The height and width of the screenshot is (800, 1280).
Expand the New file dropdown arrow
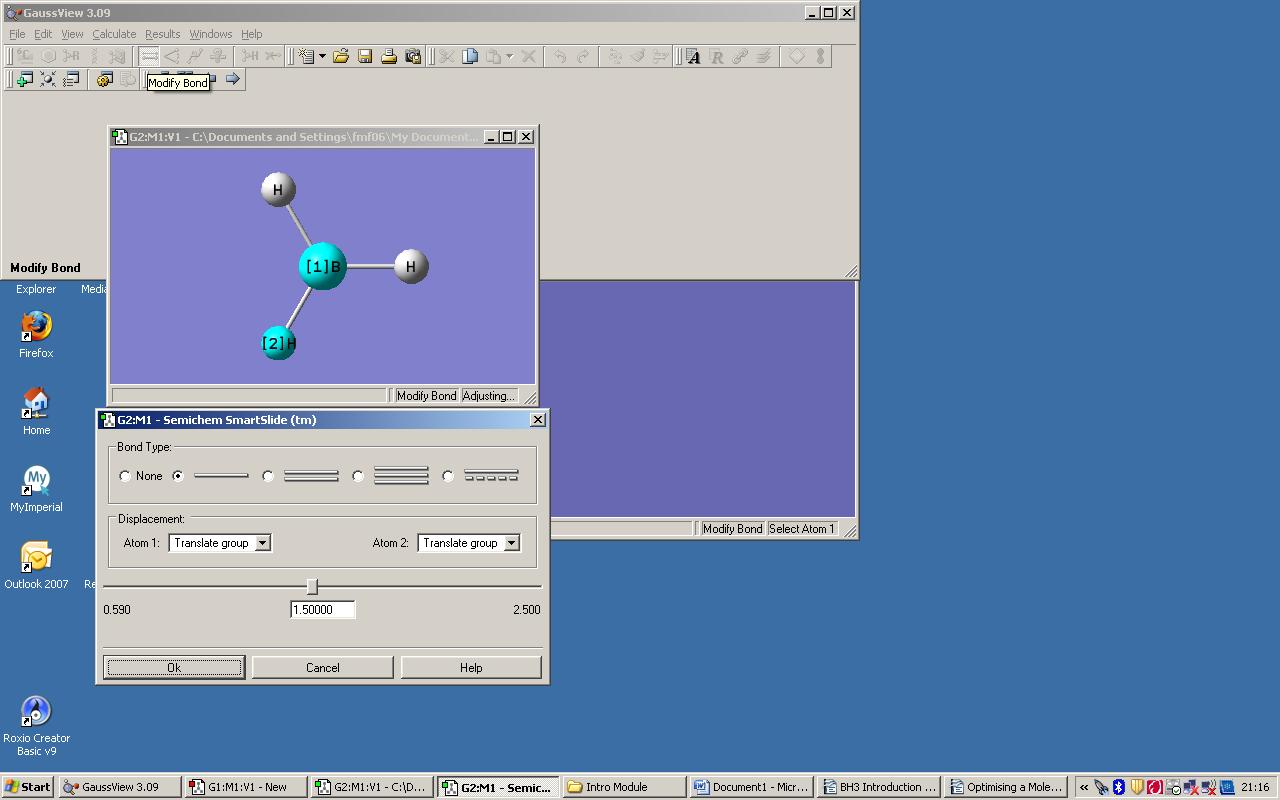point(322,57)
